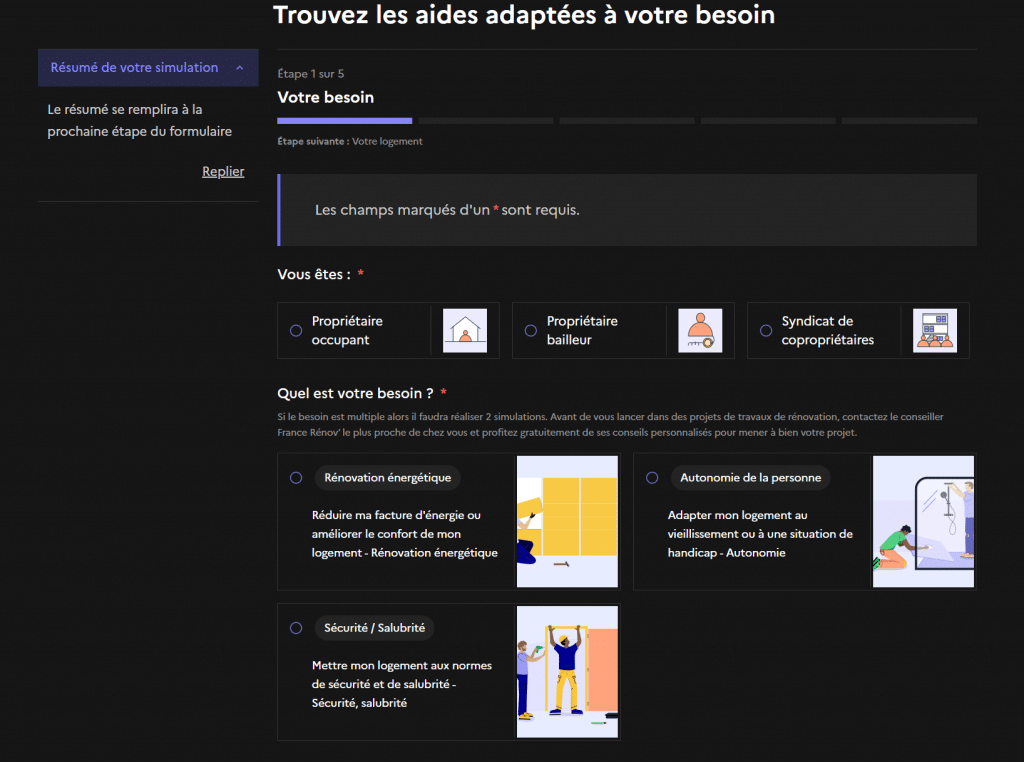Collapse the Résumé de votre simulation chevron

pos(239,68)
